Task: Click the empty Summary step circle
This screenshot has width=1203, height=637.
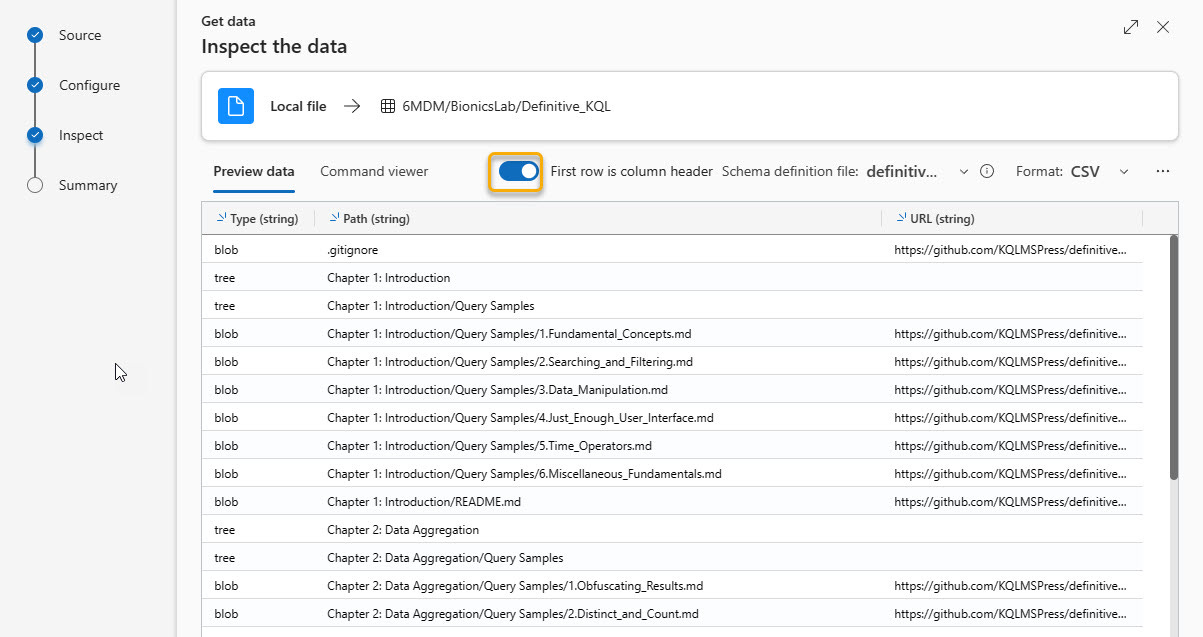Action: [x=35, y=185]
